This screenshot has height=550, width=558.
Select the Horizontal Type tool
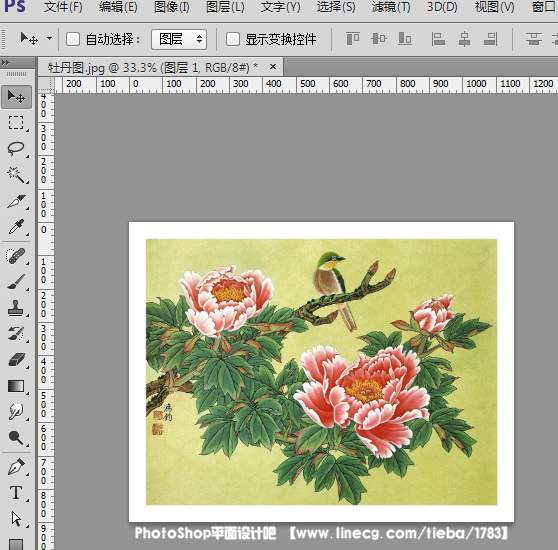pyautogui.click(x=16, y=493)
